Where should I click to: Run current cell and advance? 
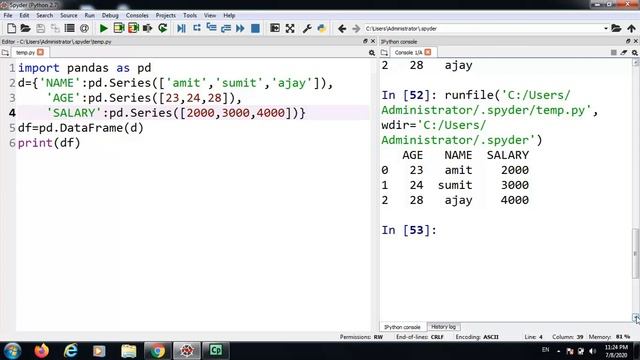pos(133,28)
